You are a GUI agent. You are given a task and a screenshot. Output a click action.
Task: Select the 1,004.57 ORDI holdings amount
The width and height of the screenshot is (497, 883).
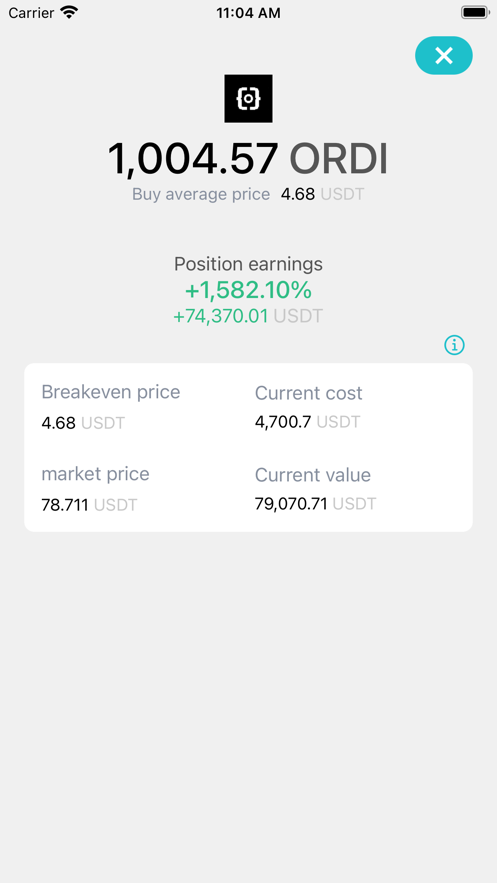click(x=248, y=159)
